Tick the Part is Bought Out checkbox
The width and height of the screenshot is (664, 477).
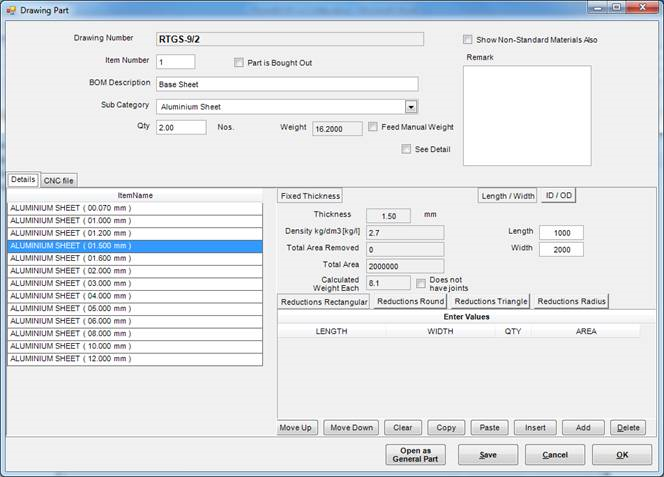pos(239,63)
